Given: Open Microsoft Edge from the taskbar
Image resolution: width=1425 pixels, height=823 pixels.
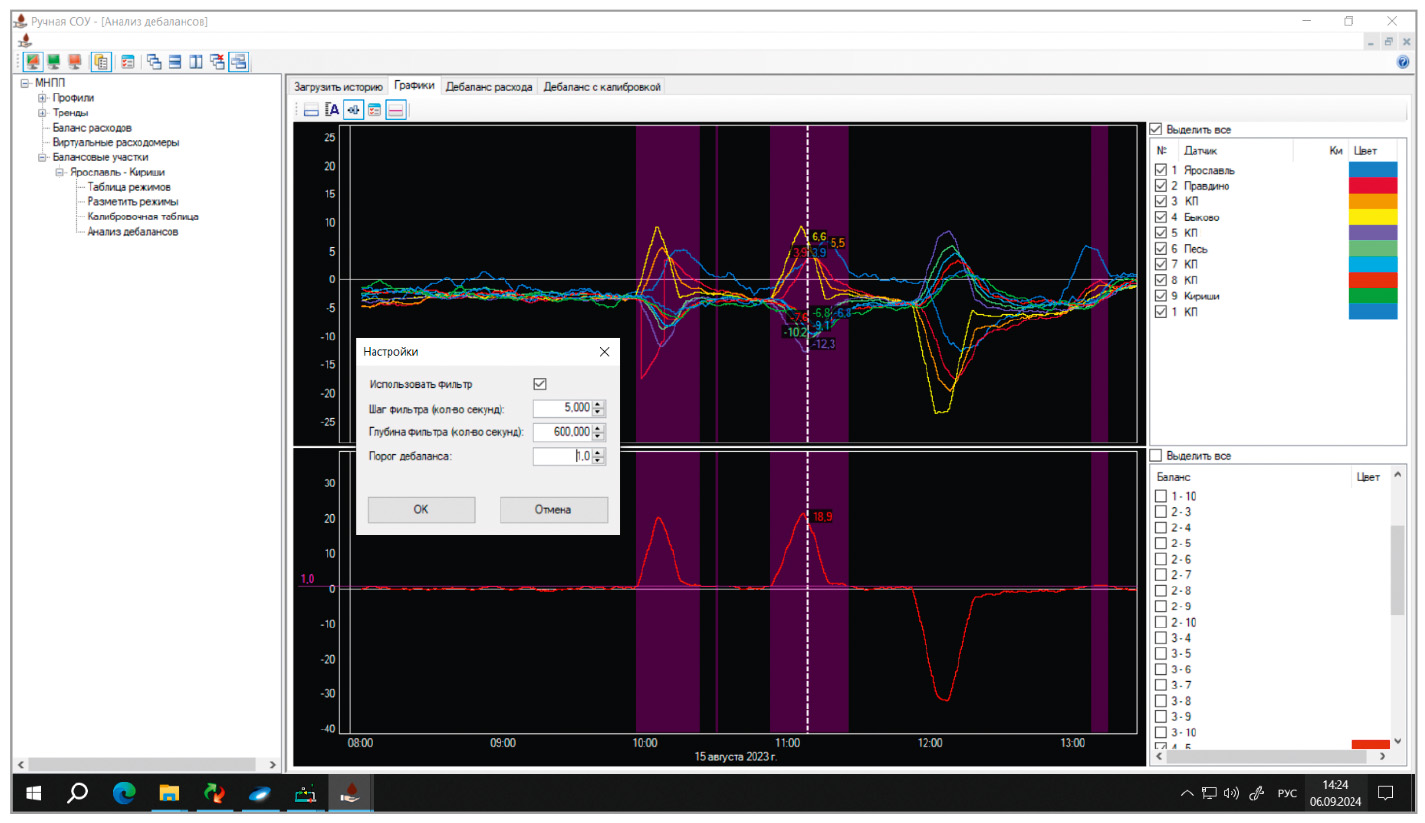Looking at the screenshot, I should 124,793.
